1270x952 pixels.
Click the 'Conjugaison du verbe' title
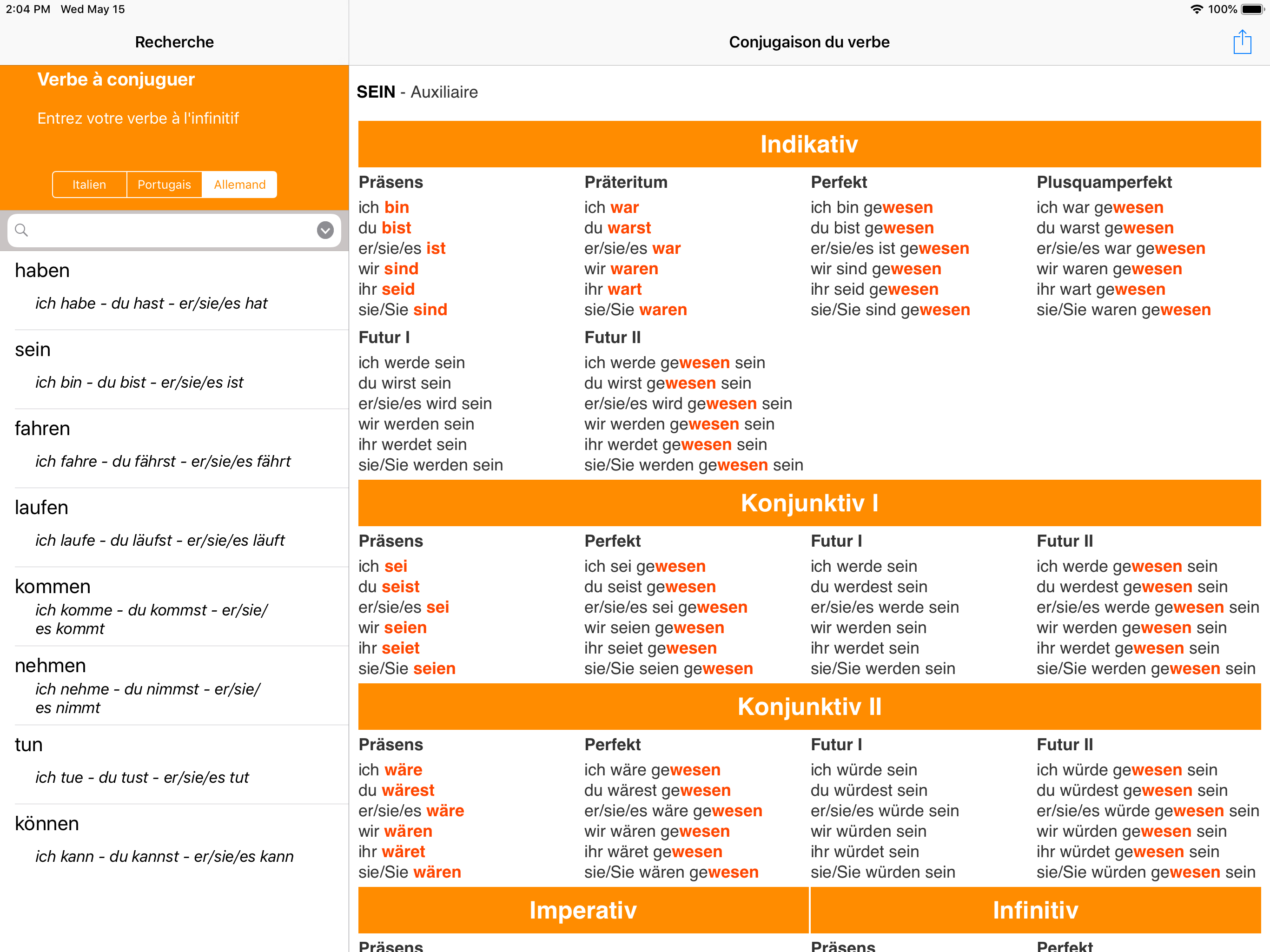[809, 42]
